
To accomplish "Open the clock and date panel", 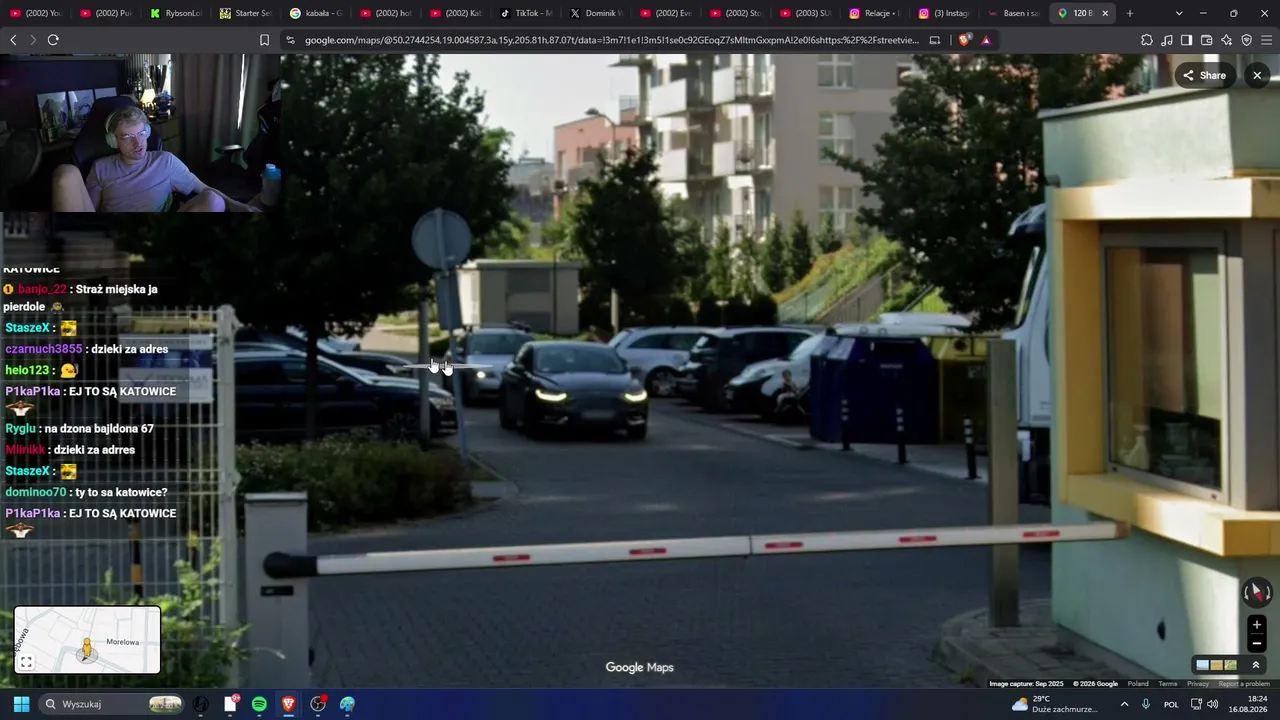I will 1248,704.
